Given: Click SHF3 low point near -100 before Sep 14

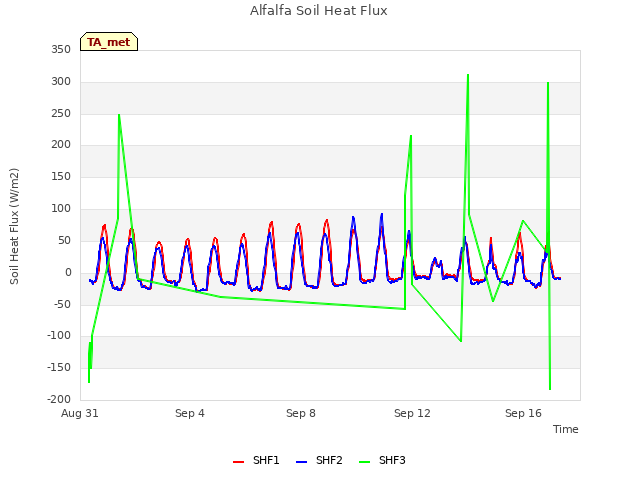Looking at the screenshot, I should click(461, 341).
